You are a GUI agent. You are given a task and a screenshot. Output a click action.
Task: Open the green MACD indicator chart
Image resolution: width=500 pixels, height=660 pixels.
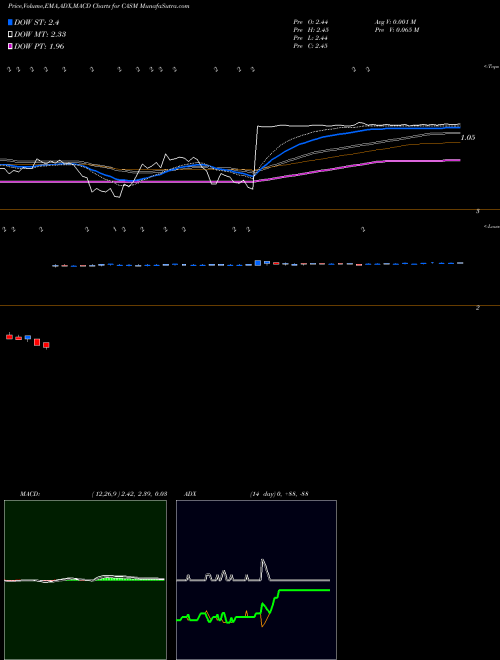[85, 580]
